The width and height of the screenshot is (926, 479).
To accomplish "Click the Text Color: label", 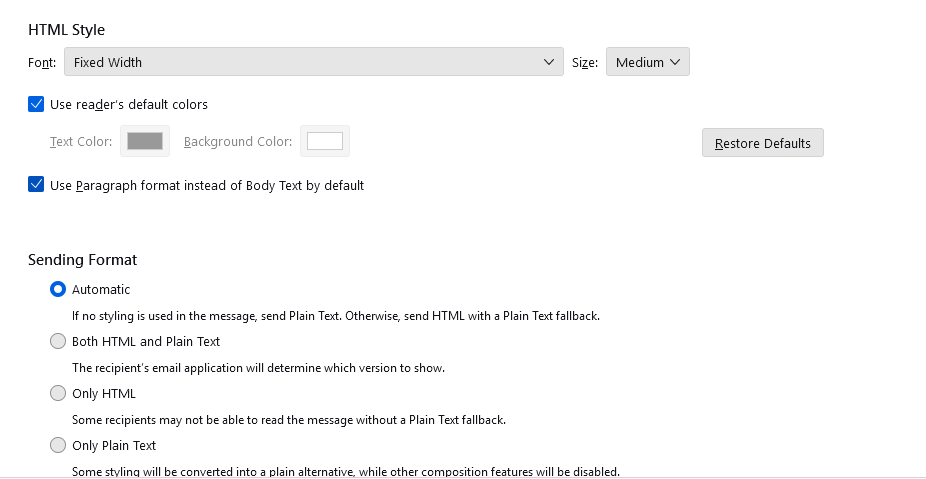I will coord(81,142).
